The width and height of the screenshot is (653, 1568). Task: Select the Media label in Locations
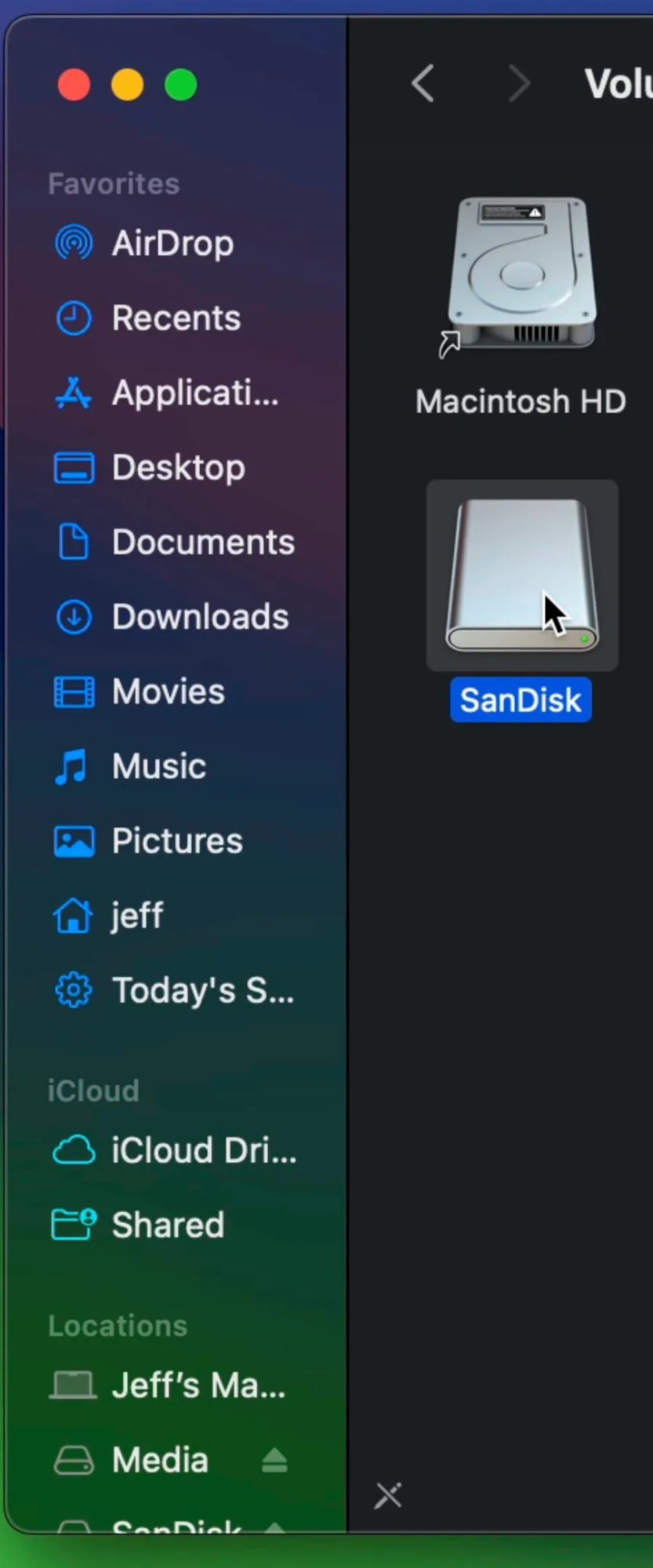tap(160, 1461)
